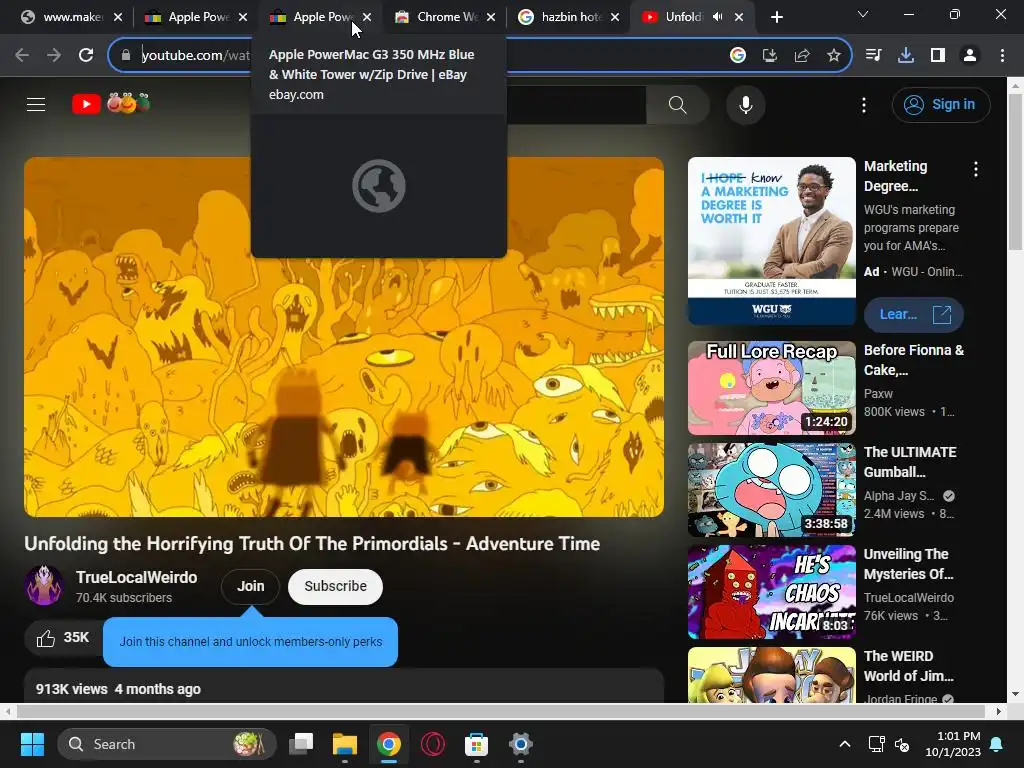
Task: Open The WEIRD World of Jimmy title
Action: pyautogui.click(x=908, y=666)
